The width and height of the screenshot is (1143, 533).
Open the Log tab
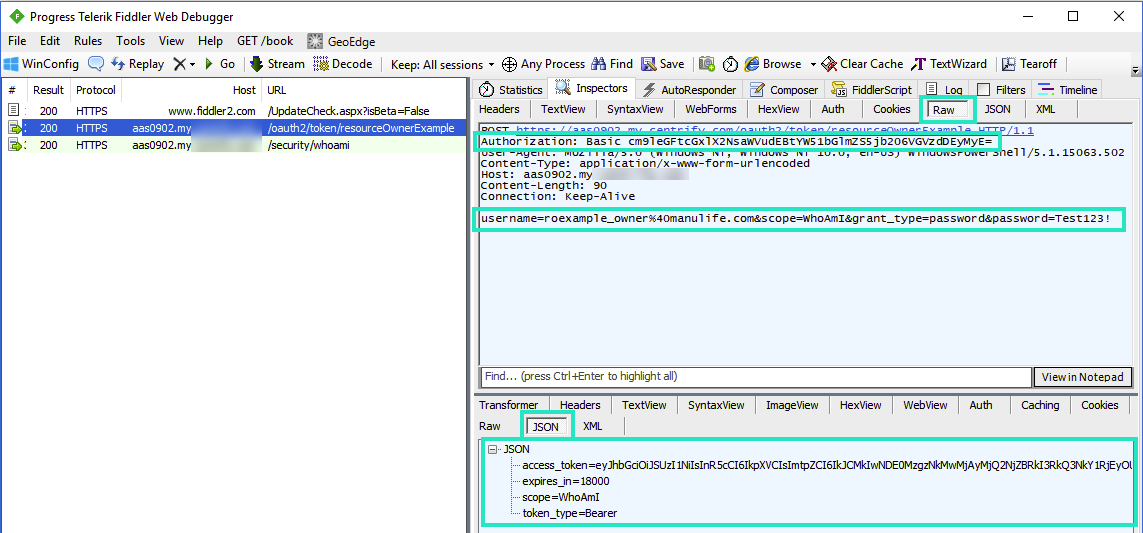pyautogui.click(x=945, y=90)
